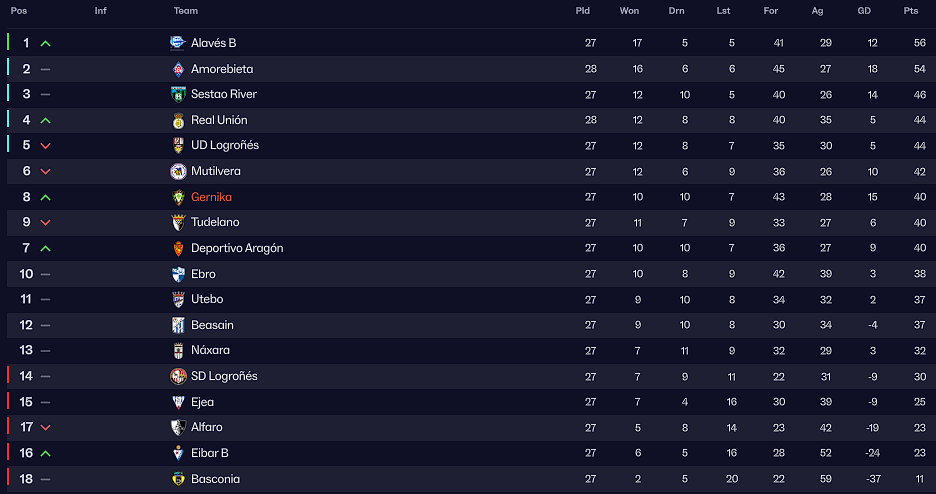Click the Deportivo Aragón crest
Viewport: 936px width, 494px height.
pyautogui.click(x=178, y=248)
